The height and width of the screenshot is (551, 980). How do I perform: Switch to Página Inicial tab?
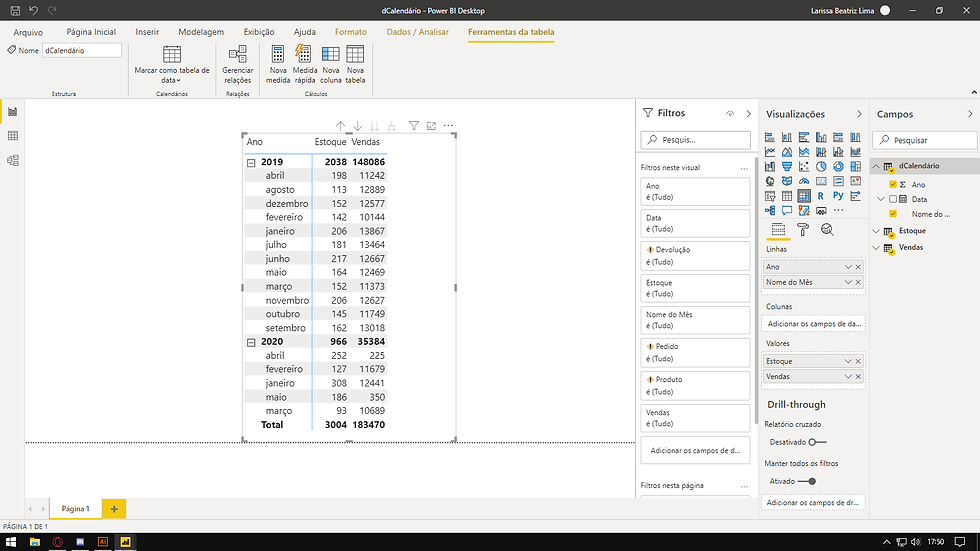point(91,32)
